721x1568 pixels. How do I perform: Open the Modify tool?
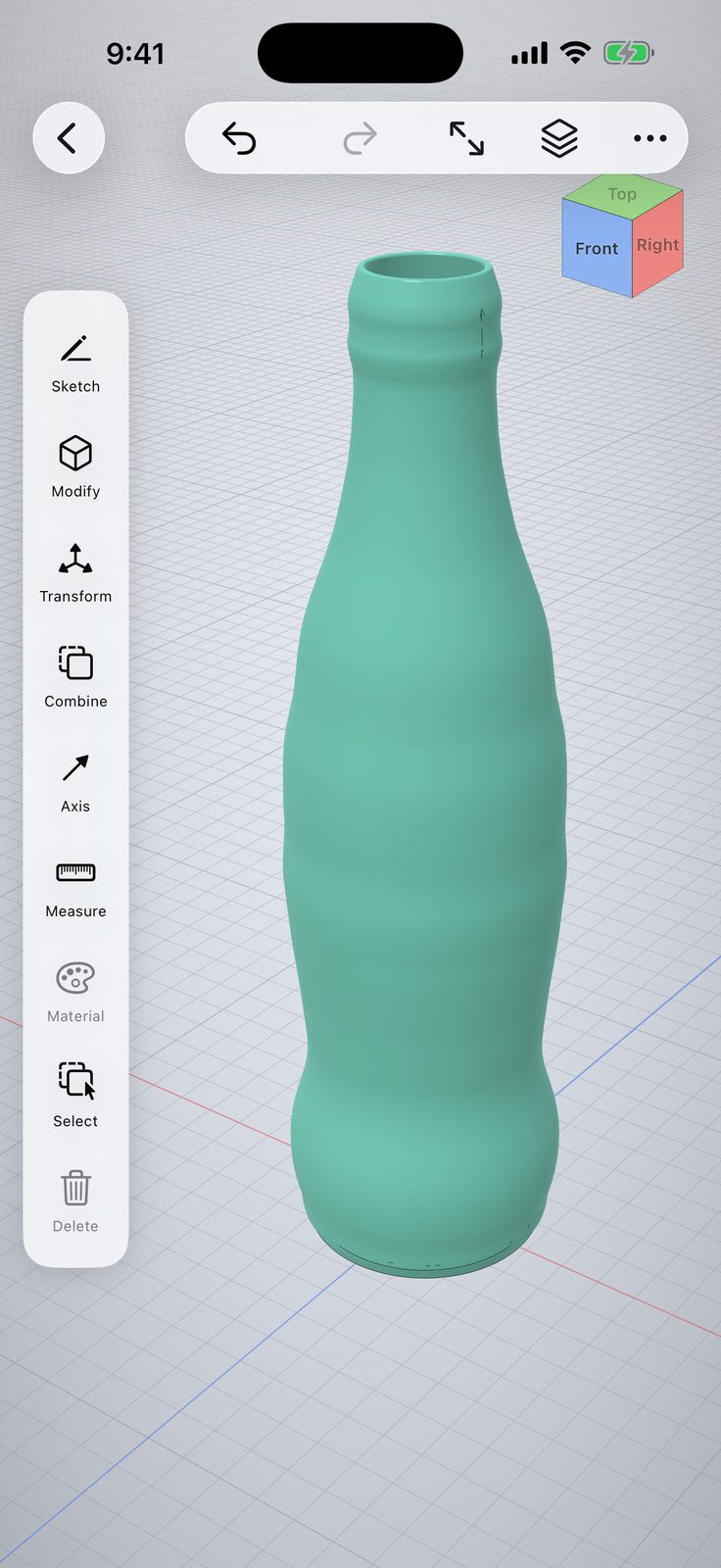75,468
